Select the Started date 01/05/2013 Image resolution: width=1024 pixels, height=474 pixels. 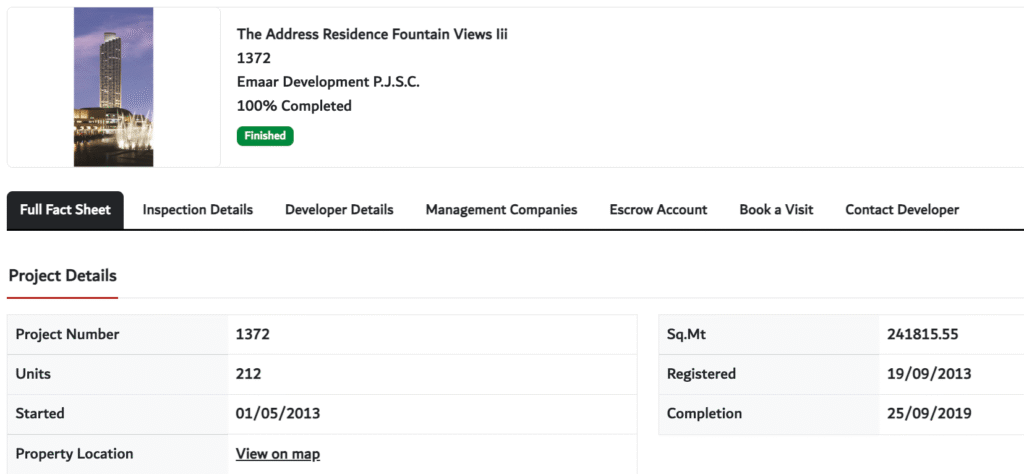(278, 413)
